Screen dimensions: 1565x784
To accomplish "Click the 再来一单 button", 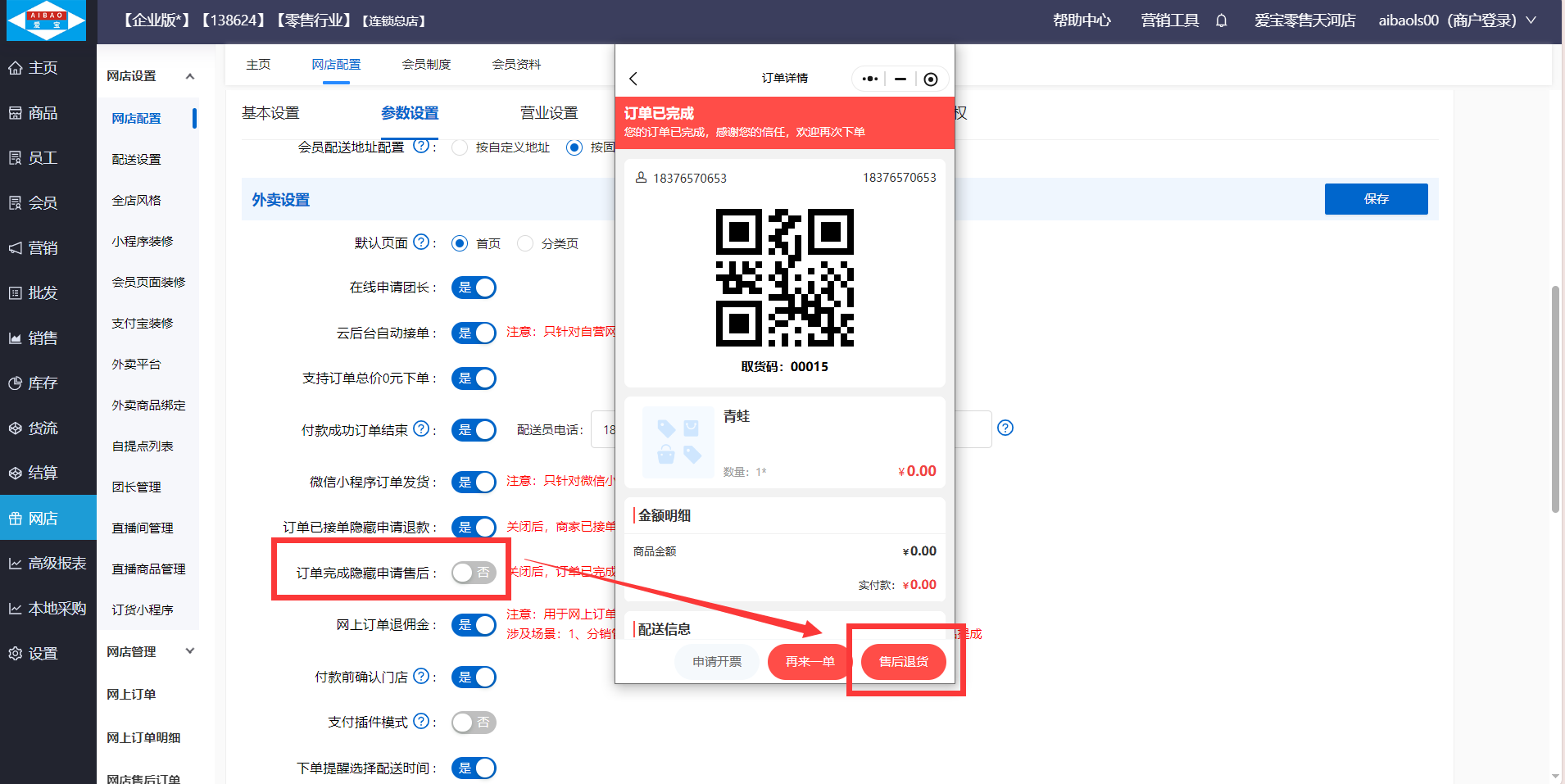I will 810,662.
